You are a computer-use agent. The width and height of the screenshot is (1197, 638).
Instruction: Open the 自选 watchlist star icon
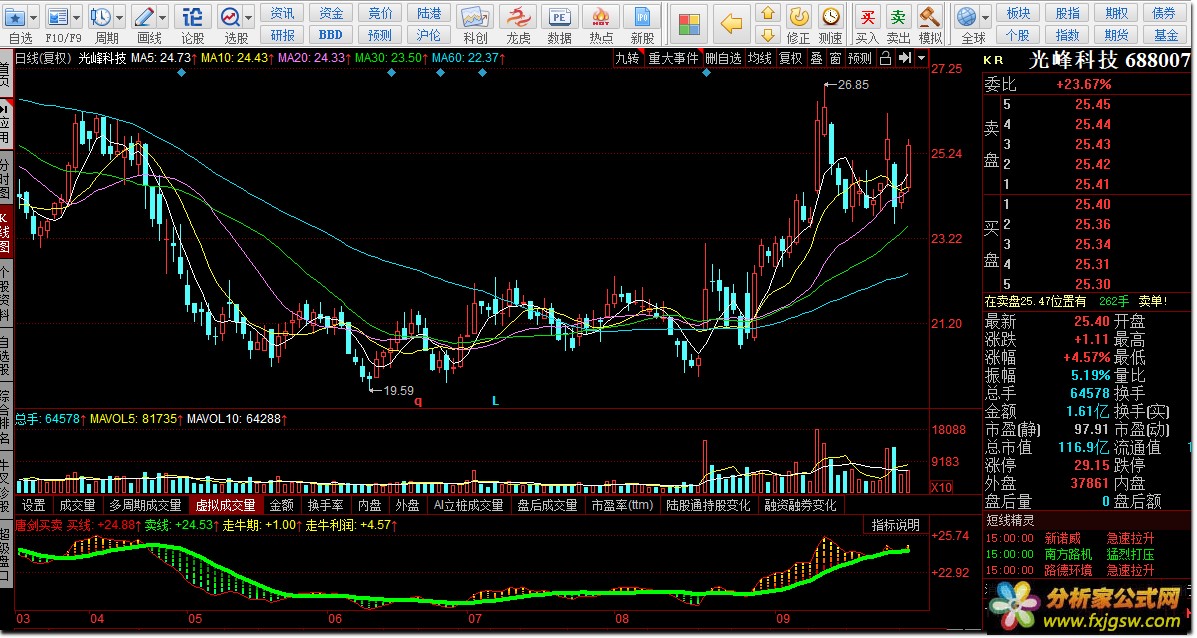[x=15, y=17]
